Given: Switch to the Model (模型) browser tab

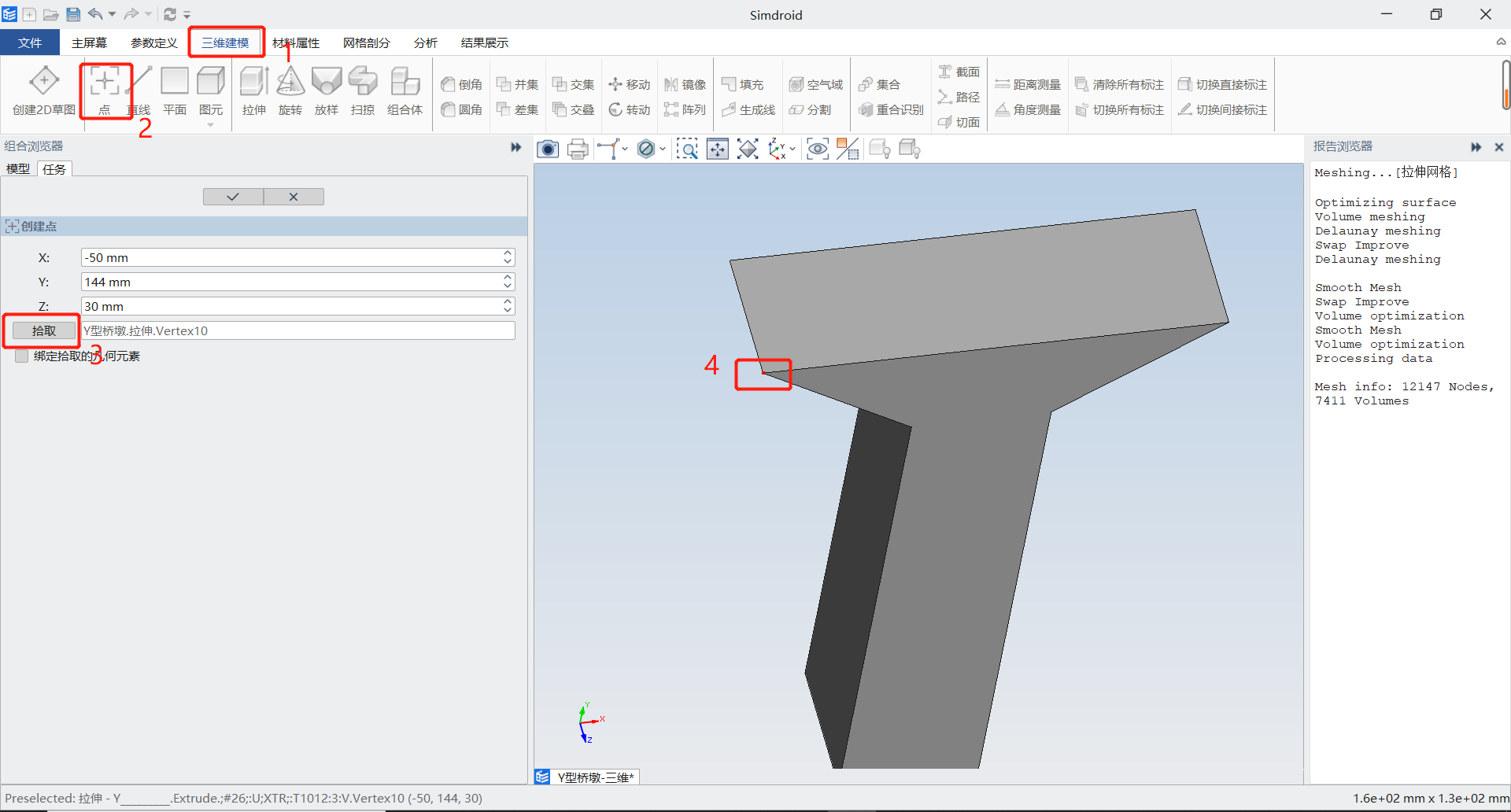Looking at the screenshot, I should 18,169.
